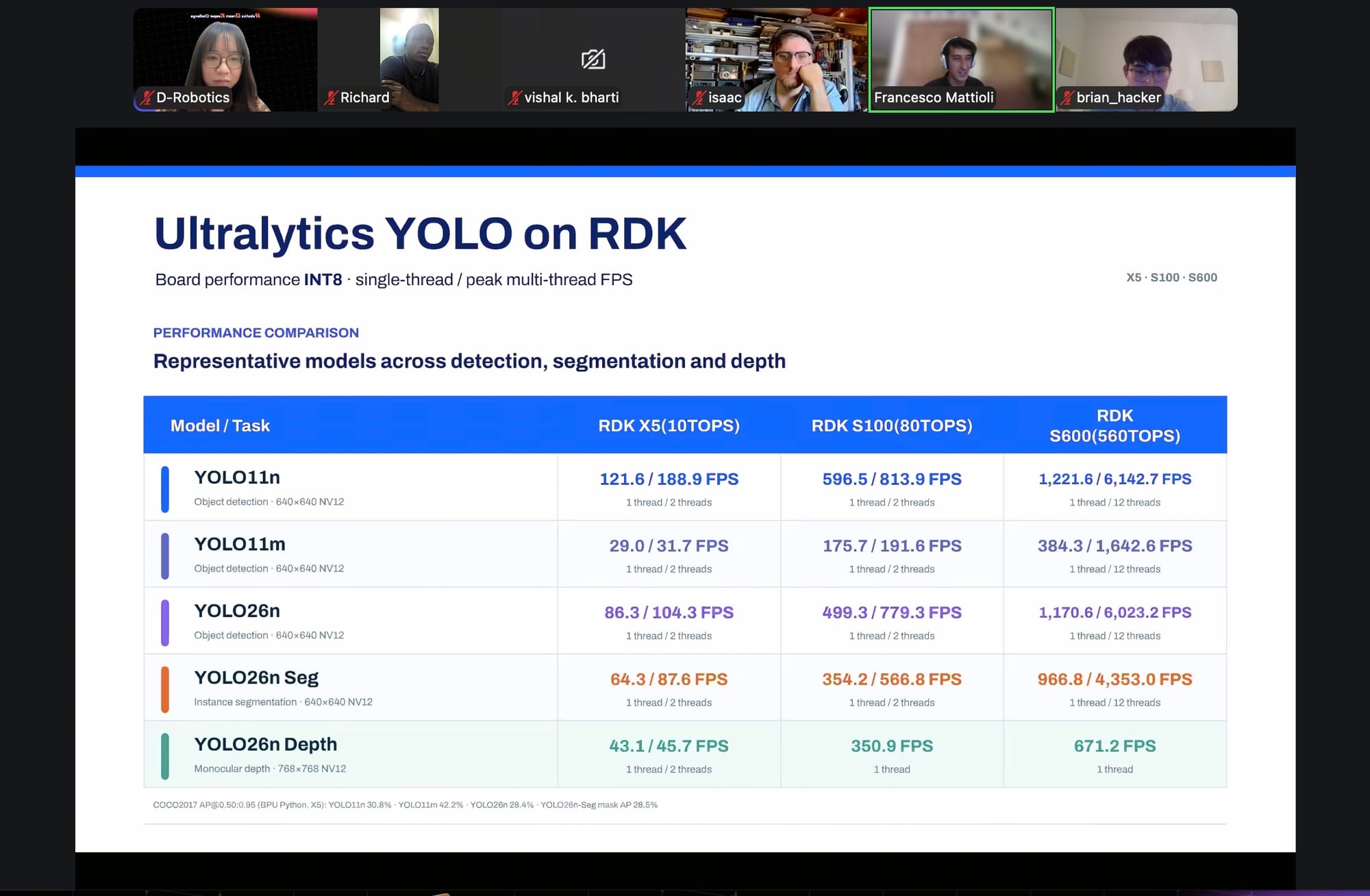The height and width of the screenshot is (896, 1370).
Task: Click the X5 · S100 · S600 label
Action: coord(1171,277)
